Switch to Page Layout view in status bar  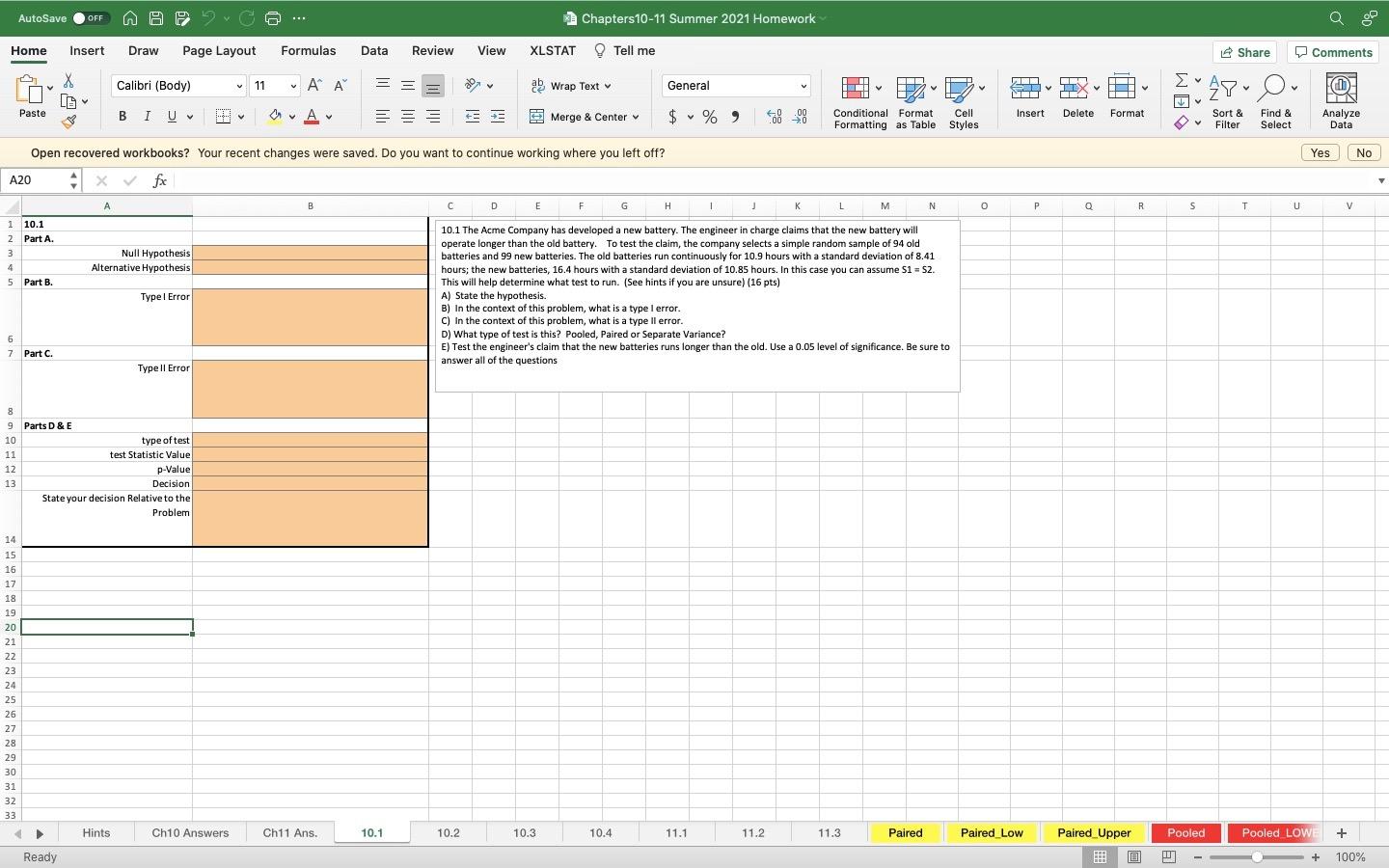click(x=1134, y=857)
